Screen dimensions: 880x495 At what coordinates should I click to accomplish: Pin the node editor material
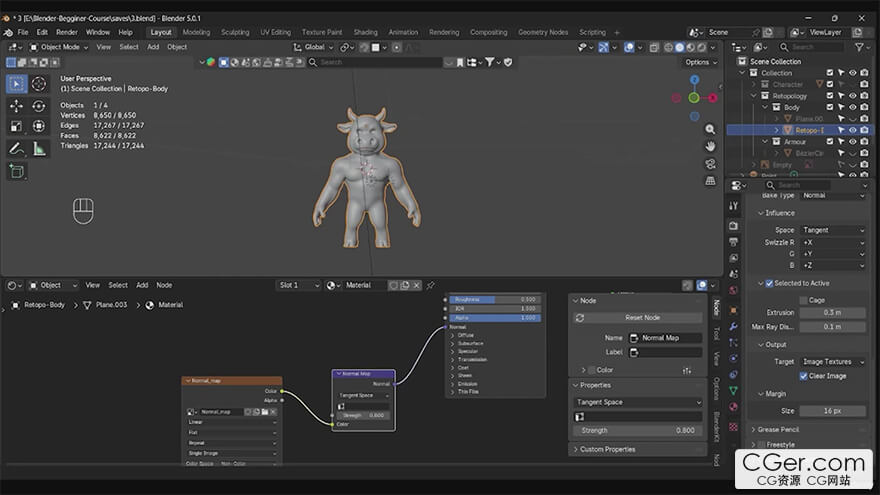pyautogui.click(x=430, y=285)
